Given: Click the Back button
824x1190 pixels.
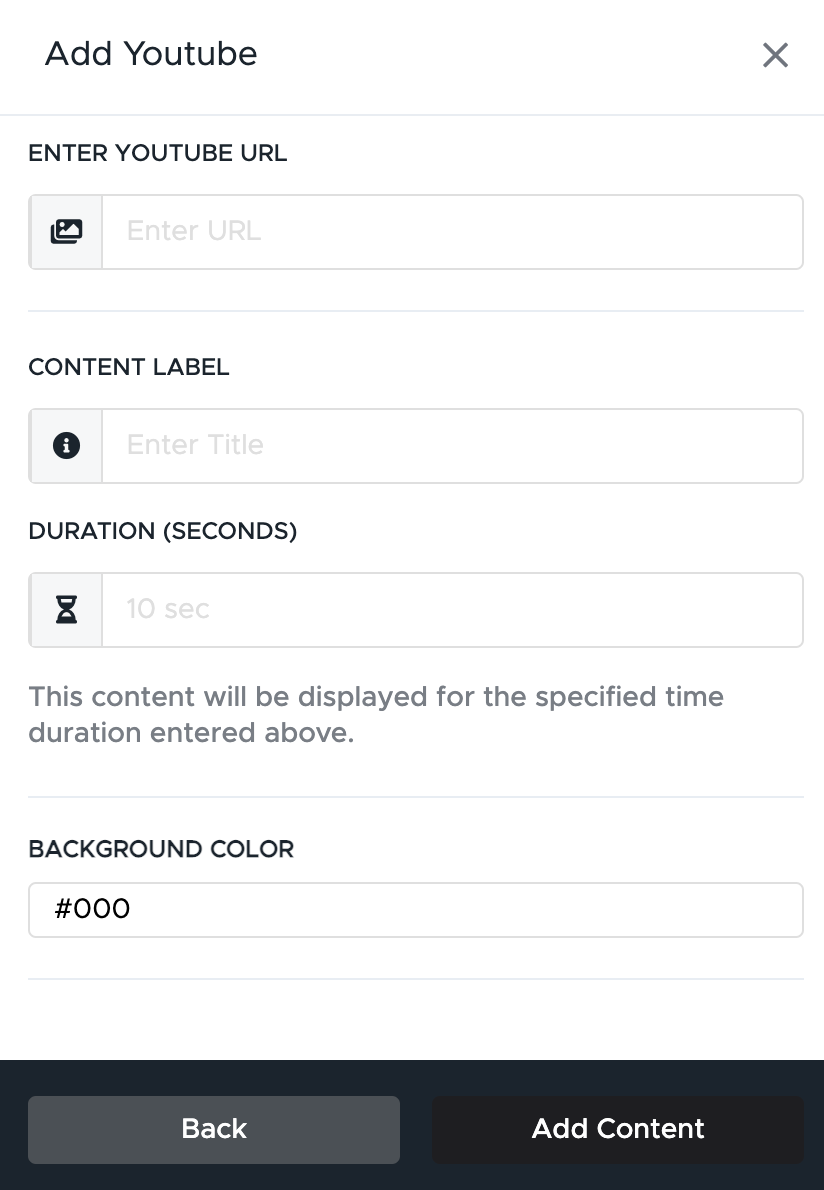Looking at the screenshot, I should [214, 1129].
